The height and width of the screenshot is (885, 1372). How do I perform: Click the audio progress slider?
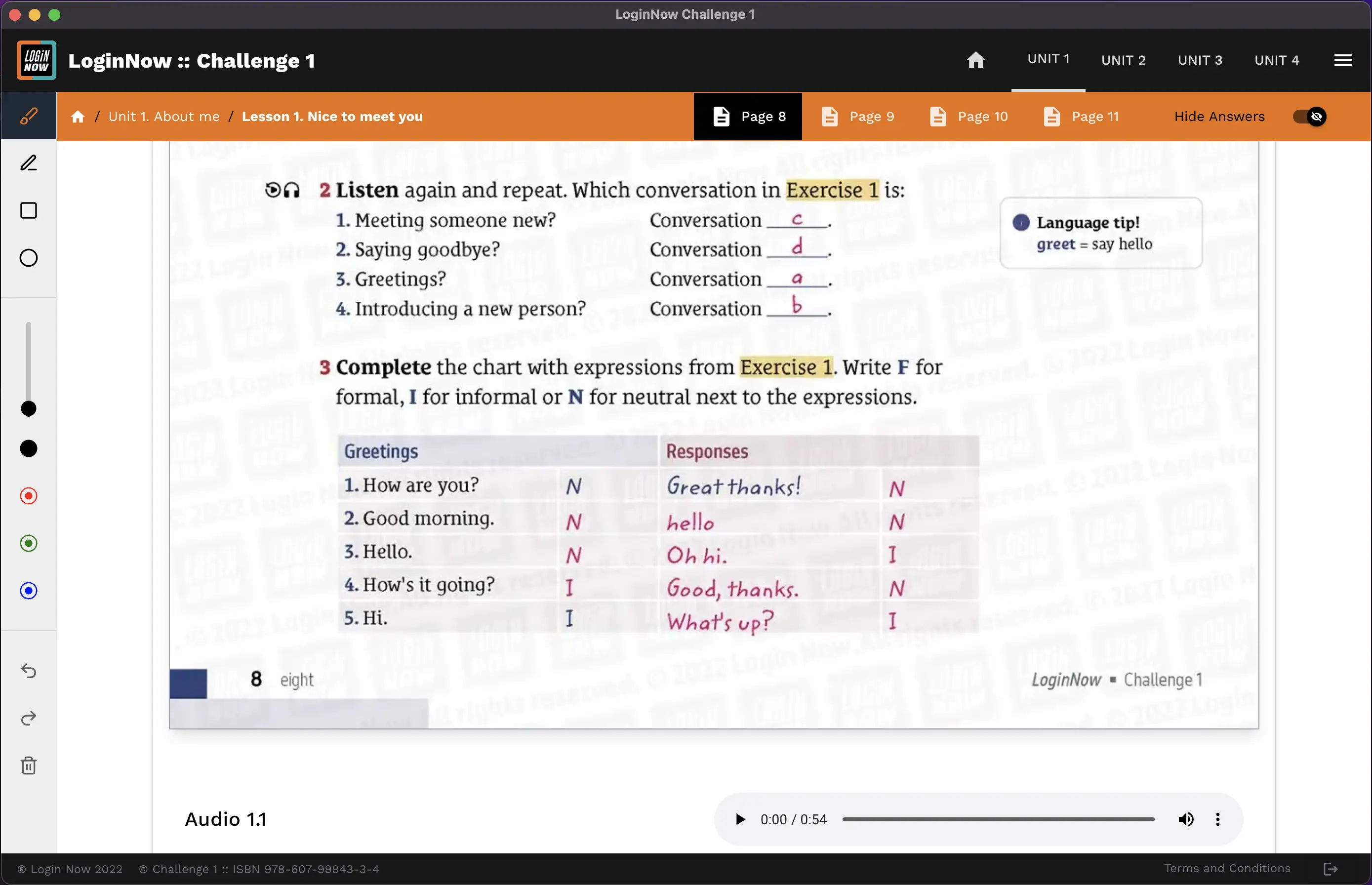(998, 819)
